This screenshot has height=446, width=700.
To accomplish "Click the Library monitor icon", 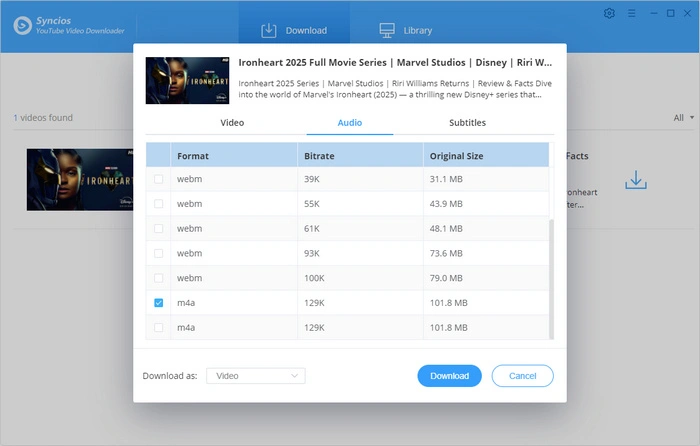I will 385,31.
